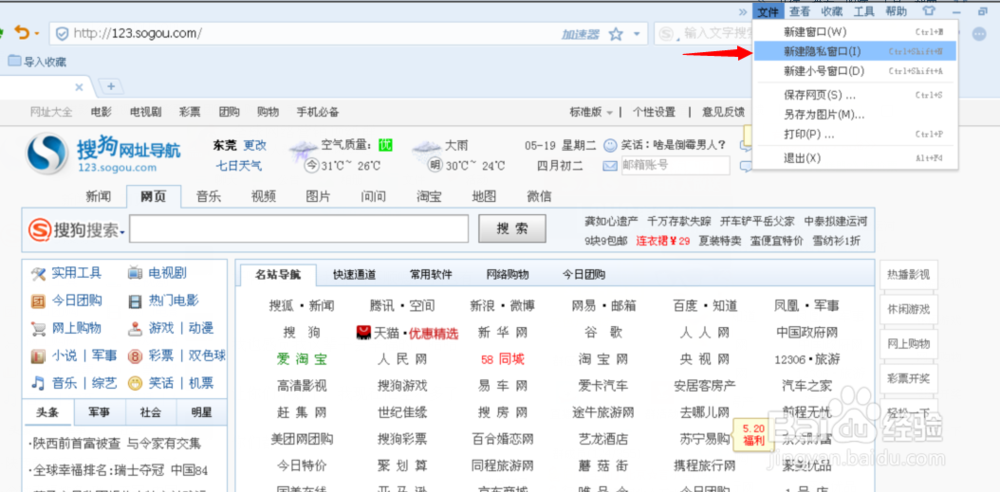Click the 笑话 smiley icon in sidebar
The image size is (1000, 492).
[x=135, y=384]
